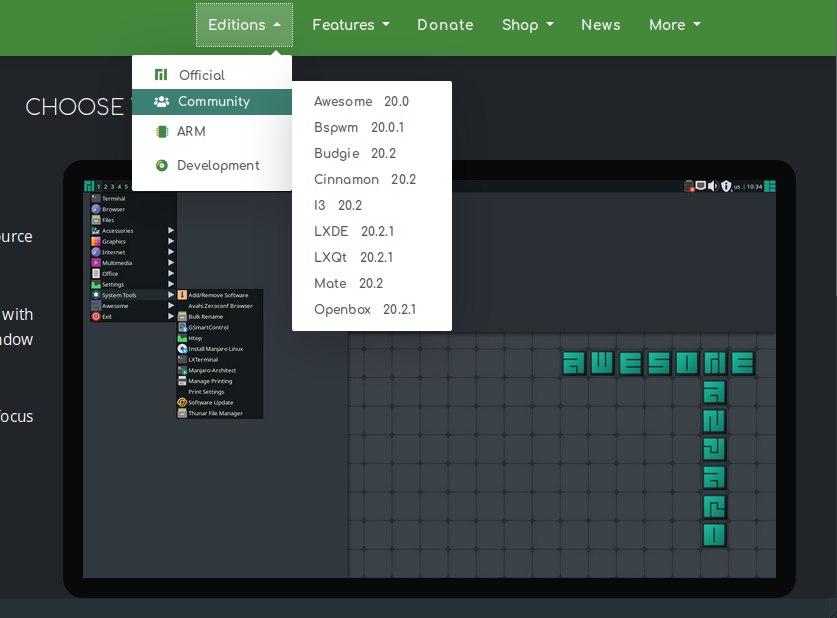
Task: Click the Manjaro logo icon beside Official
Action: pyautogui.click(x=161, y=74)
